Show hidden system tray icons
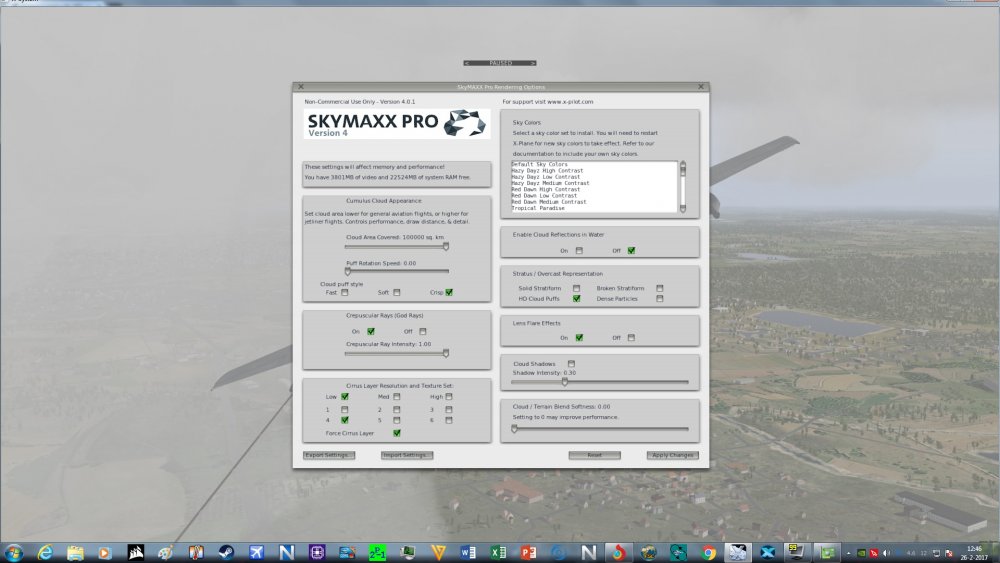Screen dimensions: 1000x563 (849, 553)
